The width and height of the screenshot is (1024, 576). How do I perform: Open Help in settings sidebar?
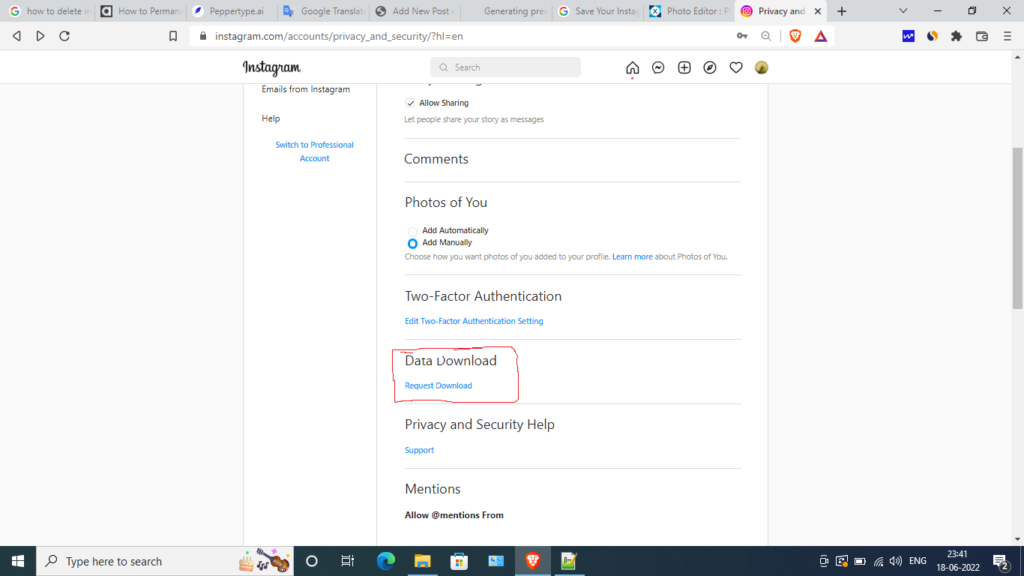point(270,118)
